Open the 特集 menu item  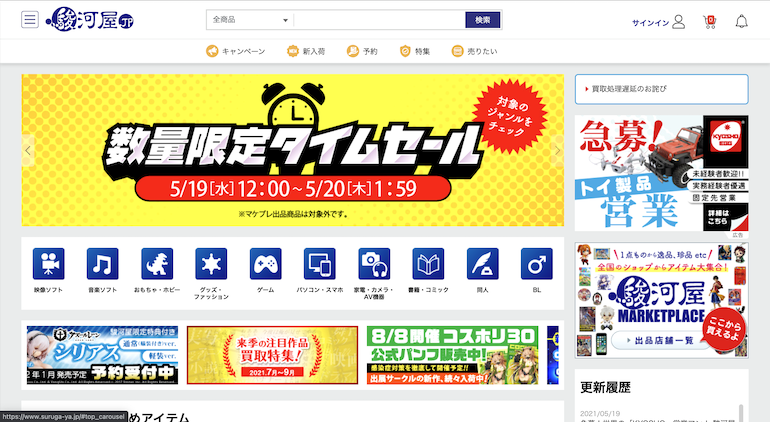[415, 51]
